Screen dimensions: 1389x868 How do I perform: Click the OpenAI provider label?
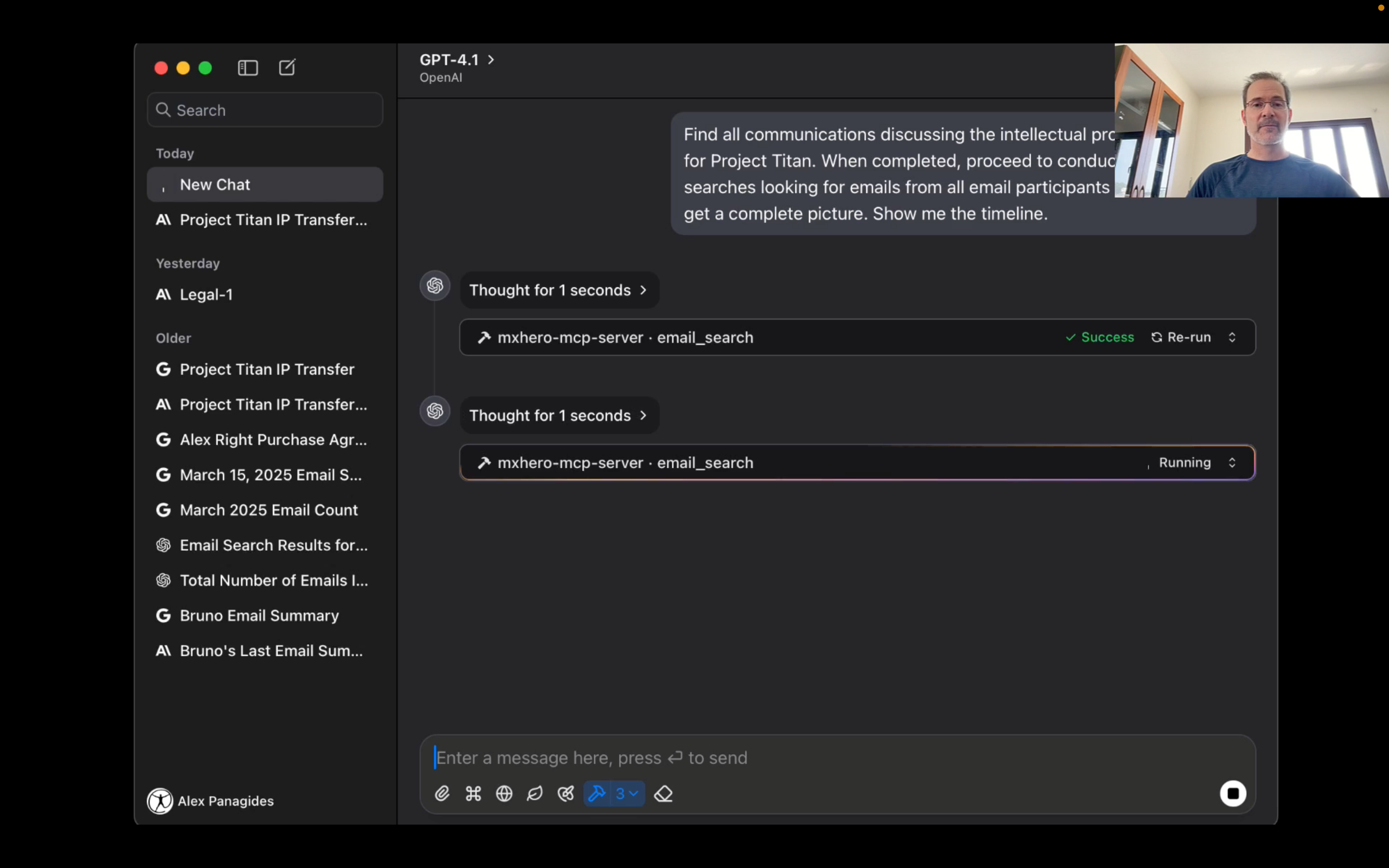click(441, 78)
